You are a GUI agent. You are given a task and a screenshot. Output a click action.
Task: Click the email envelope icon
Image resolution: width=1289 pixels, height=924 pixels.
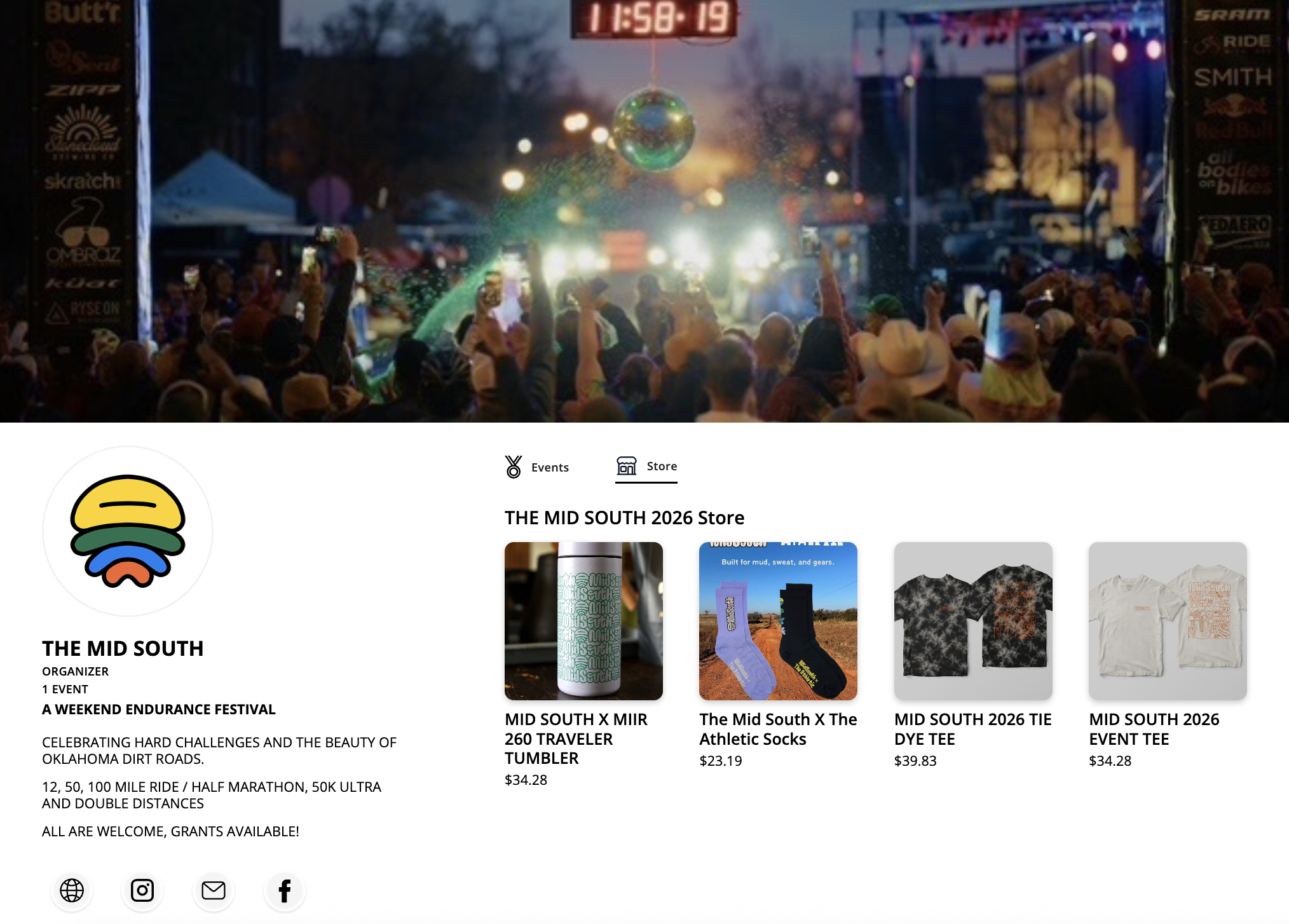[x=214, y=890]
